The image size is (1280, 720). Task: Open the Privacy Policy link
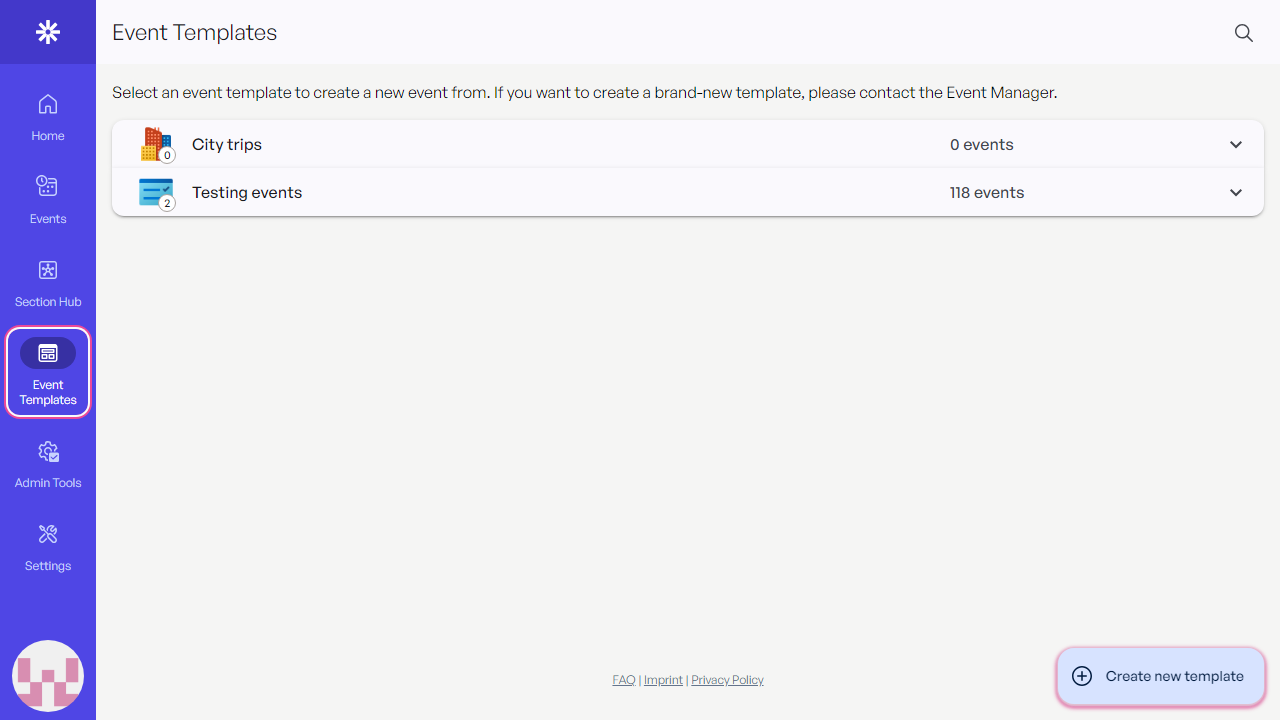(x=727, y=680)
